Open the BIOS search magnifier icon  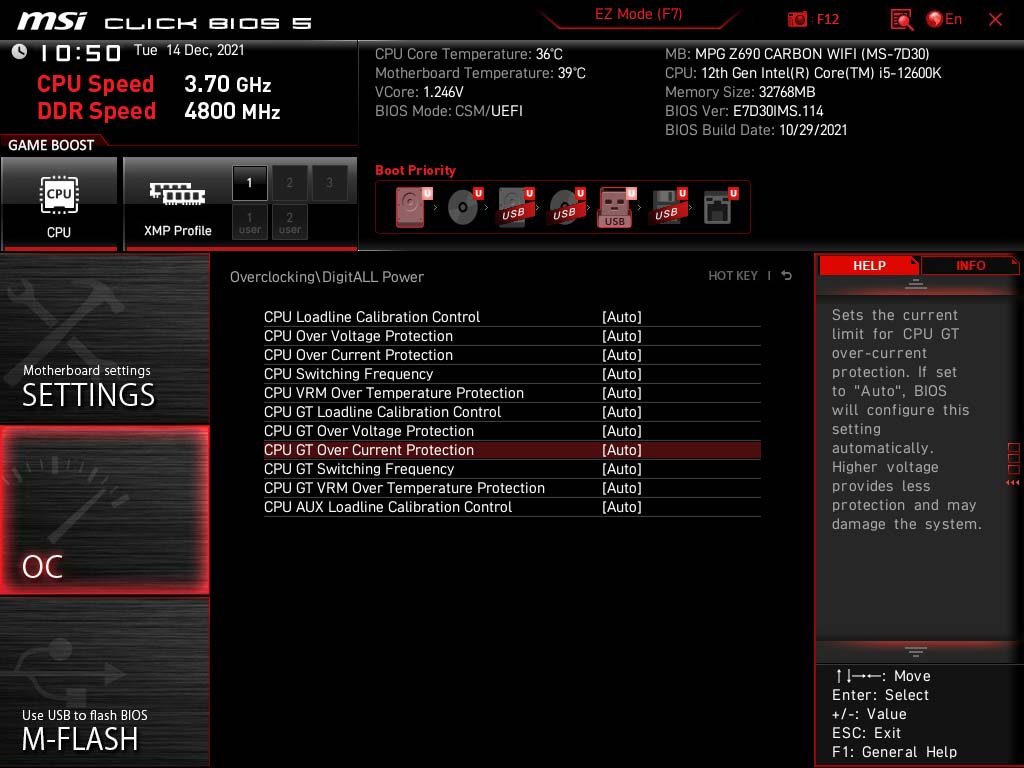click(901, 19)
